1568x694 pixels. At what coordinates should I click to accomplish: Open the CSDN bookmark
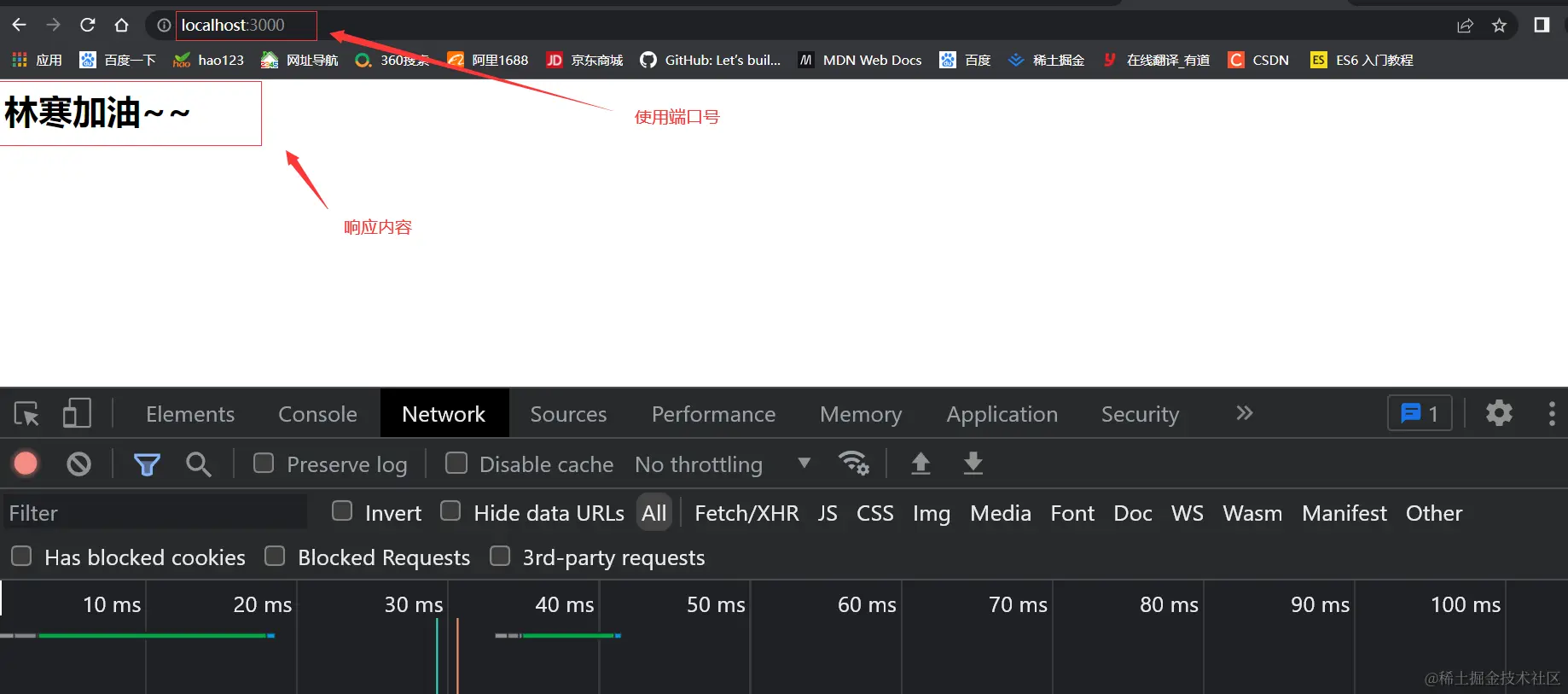pos(1258,60)
